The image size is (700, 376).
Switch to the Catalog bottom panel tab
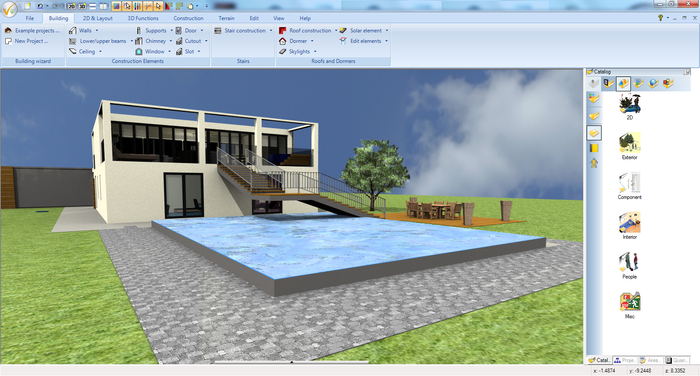(x=599, y=360)
